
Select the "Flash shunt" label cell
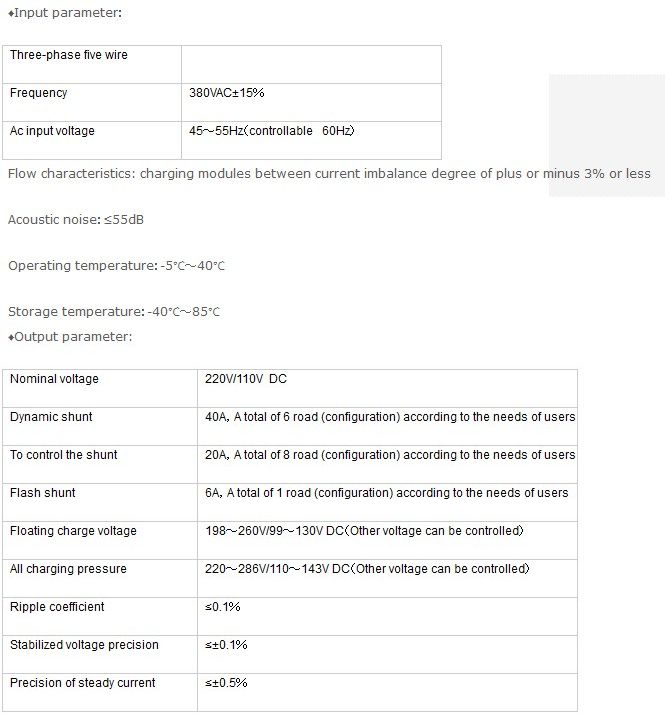[x=43, y=493]
